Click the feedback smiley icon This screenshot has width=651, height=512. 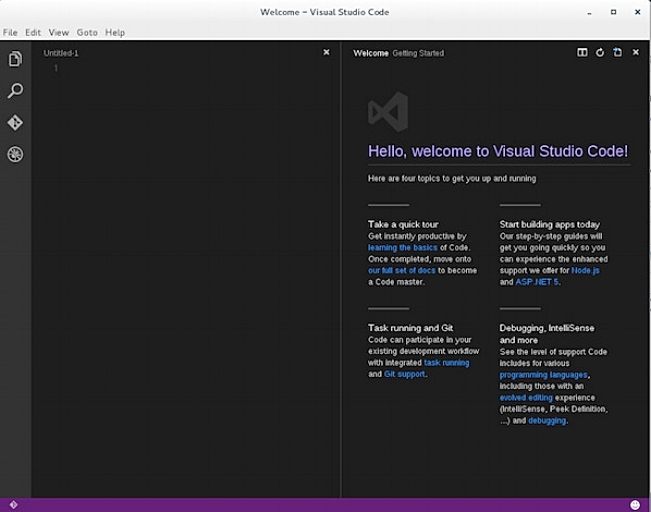coord(635,505)
